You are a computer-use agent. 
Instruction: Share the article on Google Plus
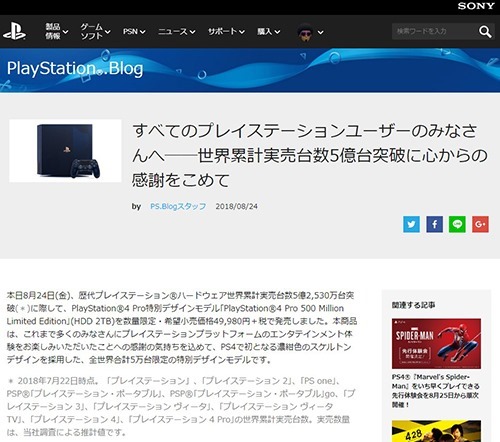480,224
